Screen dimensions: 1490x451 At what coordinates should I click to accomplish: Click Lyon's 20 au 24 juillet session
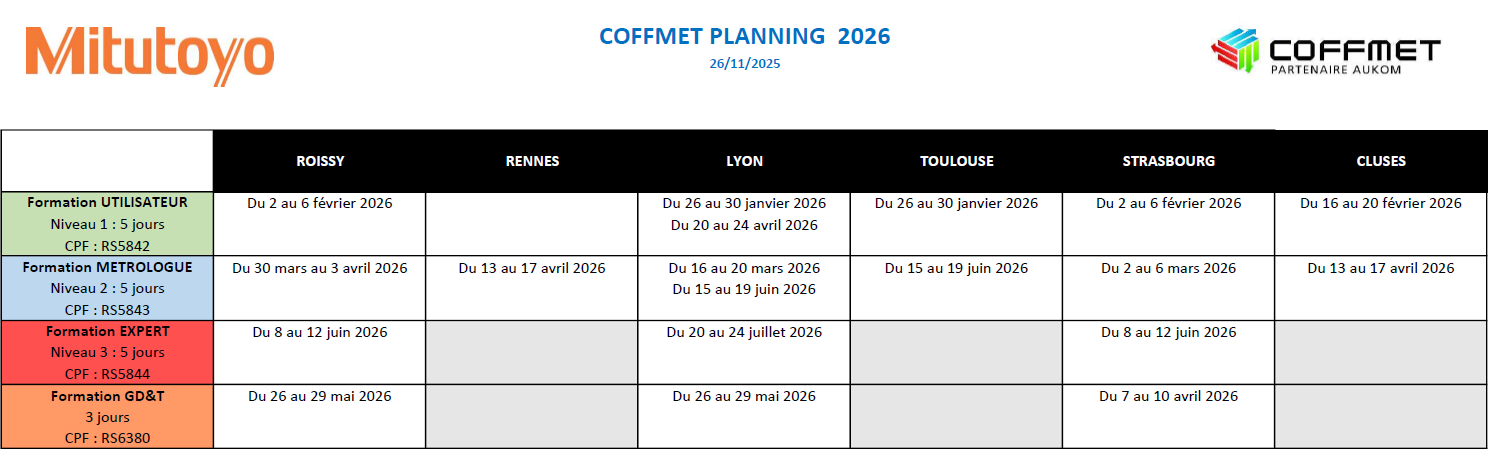(744, 332)
